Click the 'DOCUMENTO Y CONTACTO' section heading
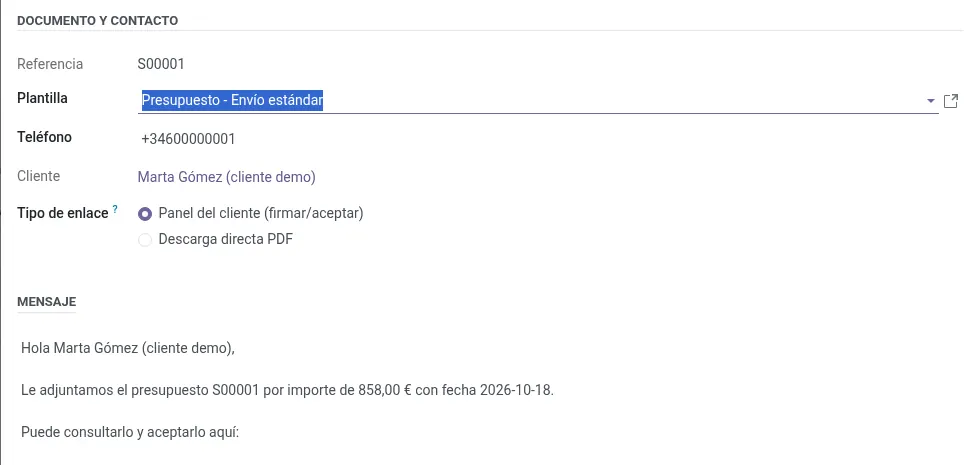979x465 pixels. point(97,21)
